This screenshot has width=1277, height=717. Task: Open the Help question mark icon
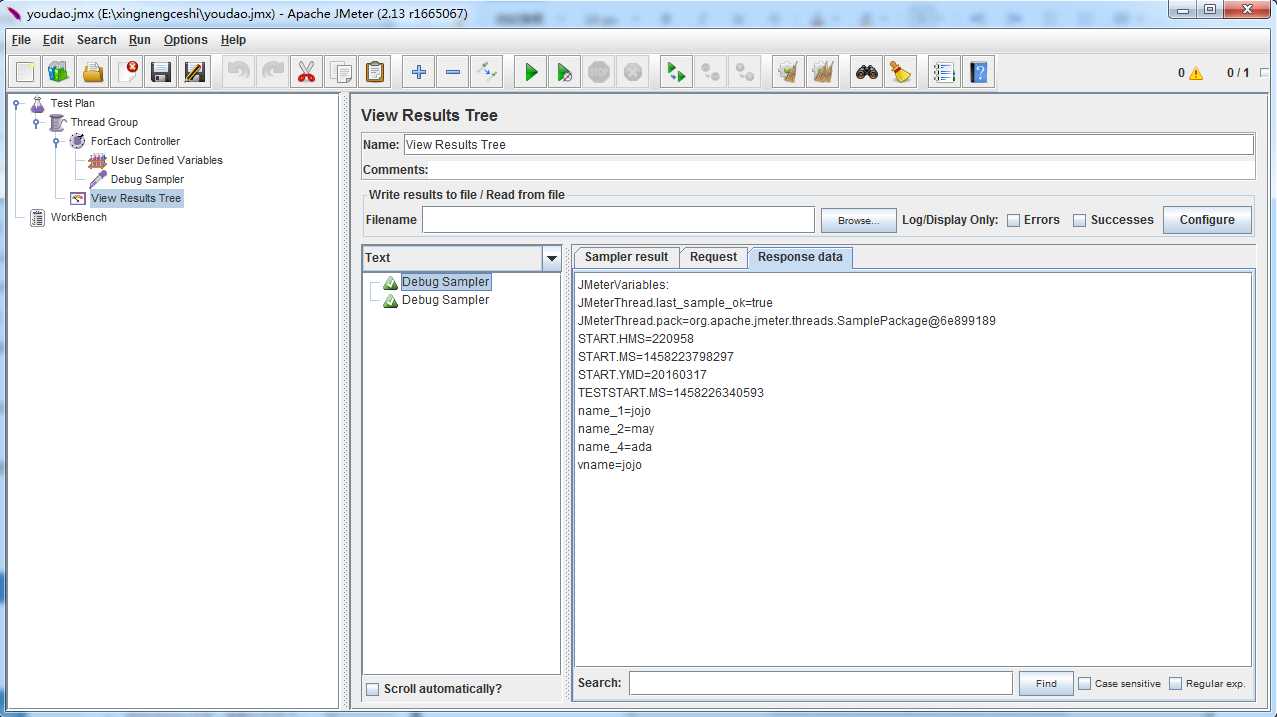[979, 72]
